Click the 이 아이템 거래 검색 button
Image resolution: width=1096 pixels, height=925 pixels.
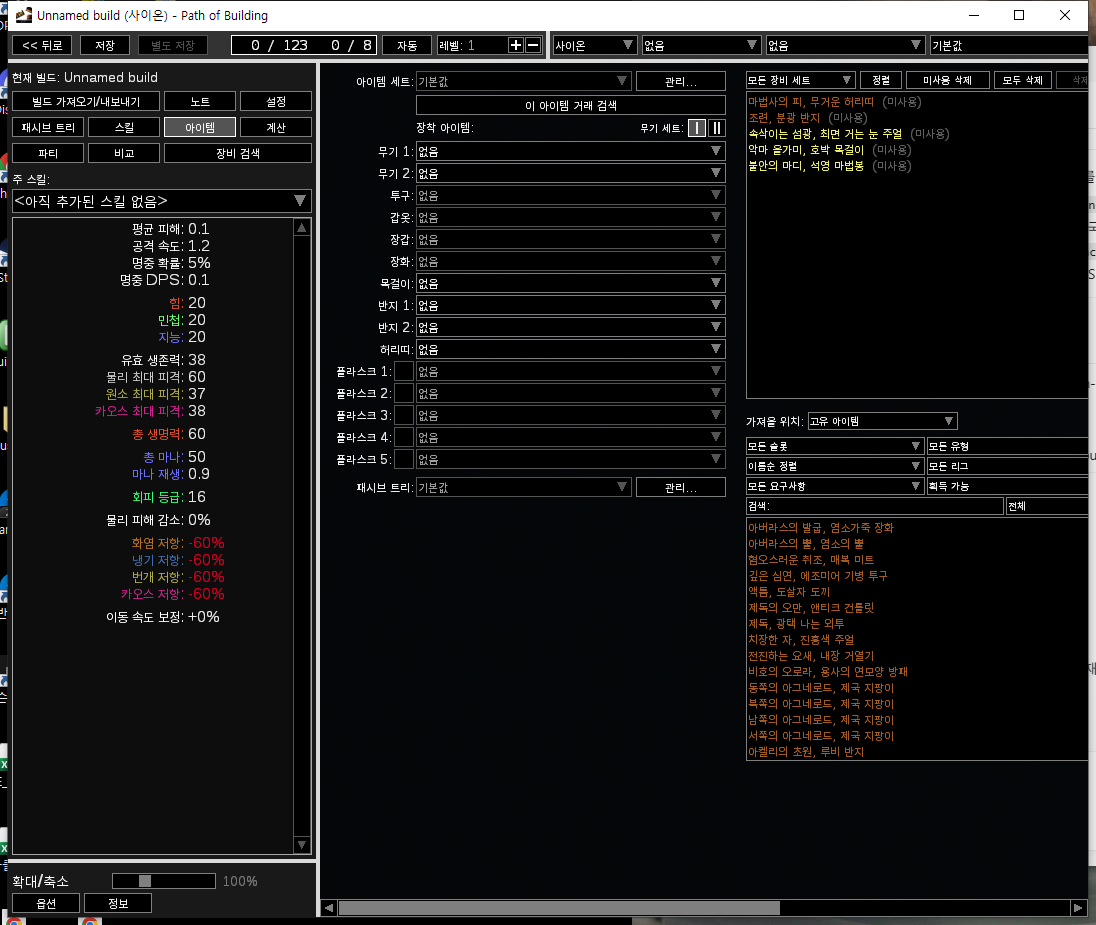click(570, 106)
